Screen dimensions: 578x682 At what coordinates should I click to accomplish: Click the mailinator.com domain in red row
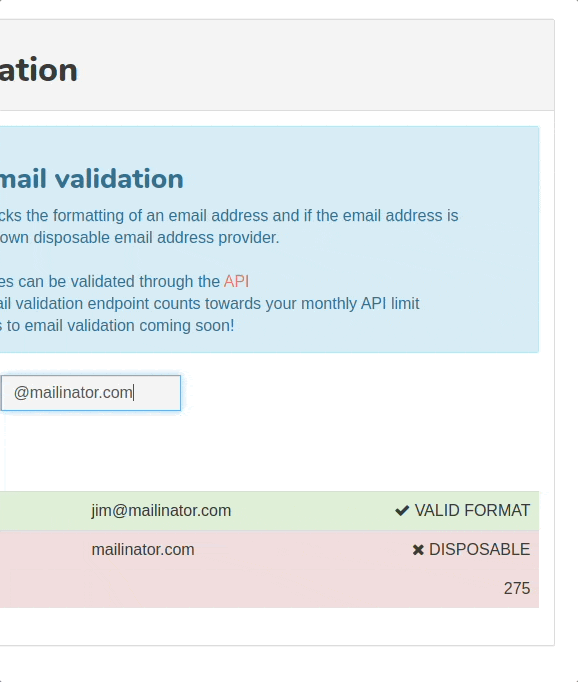tap(143, 550)
